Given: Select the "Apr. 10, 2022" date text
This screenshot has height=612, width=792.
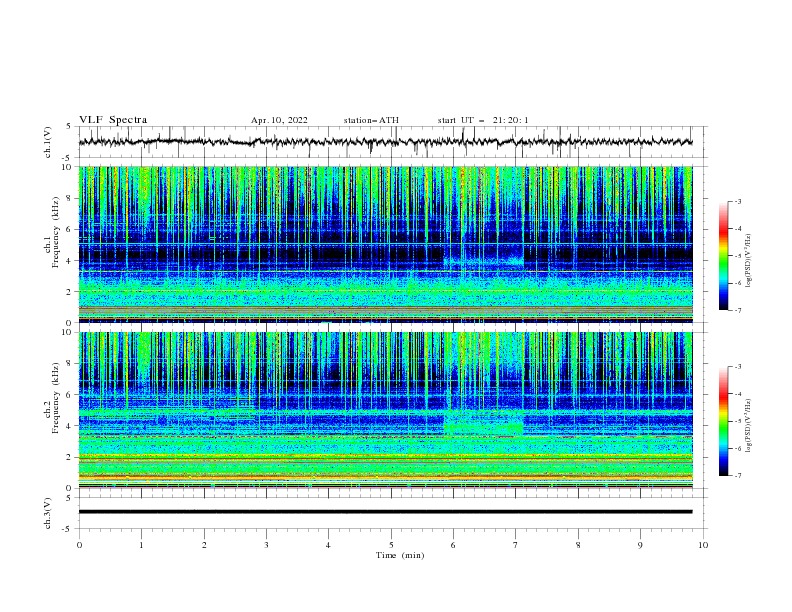Looking at the screenshot, I should pos(279,120).
